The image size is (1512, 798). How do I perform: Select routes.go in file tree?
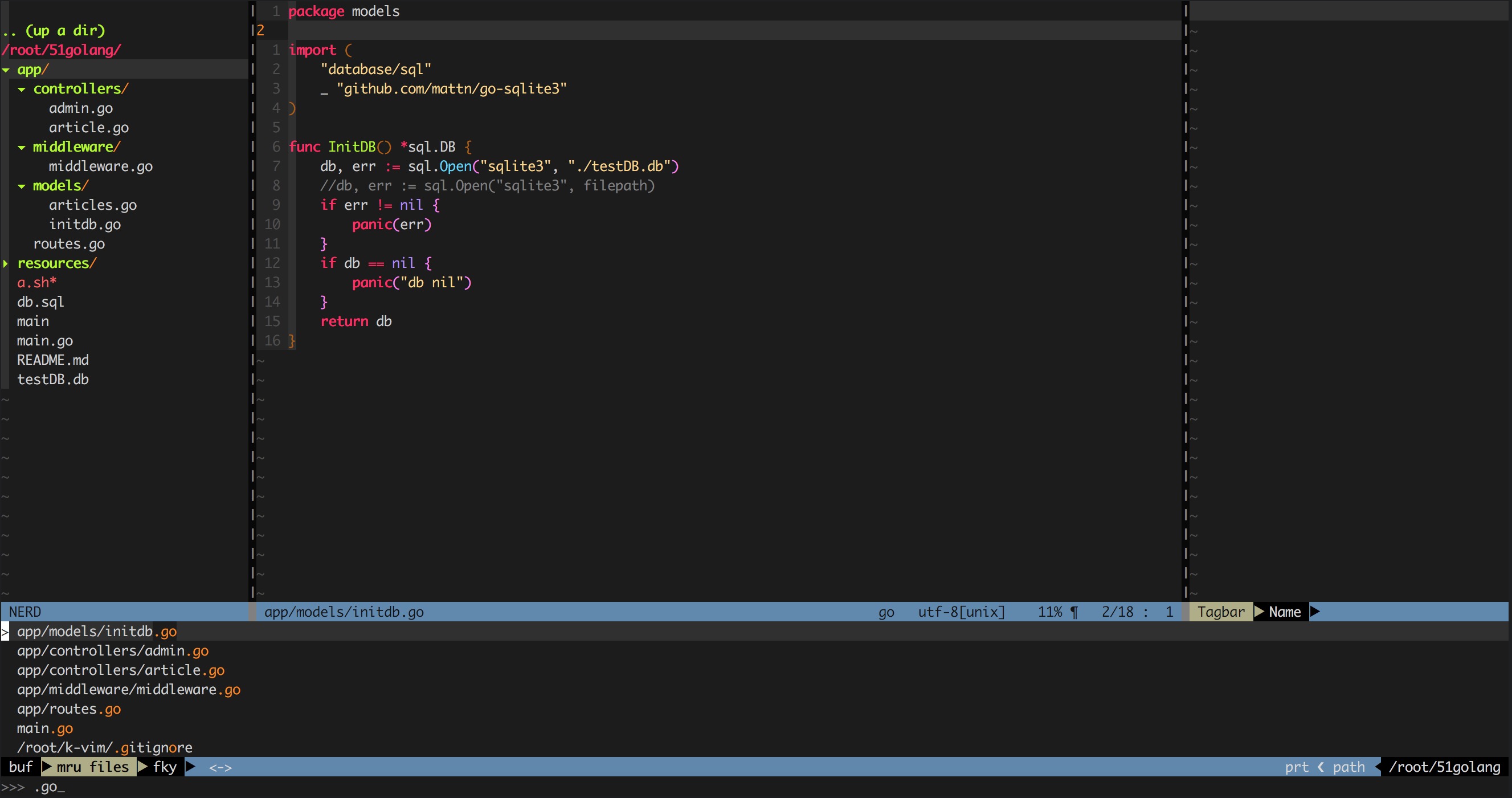click(x=69, y=244)
